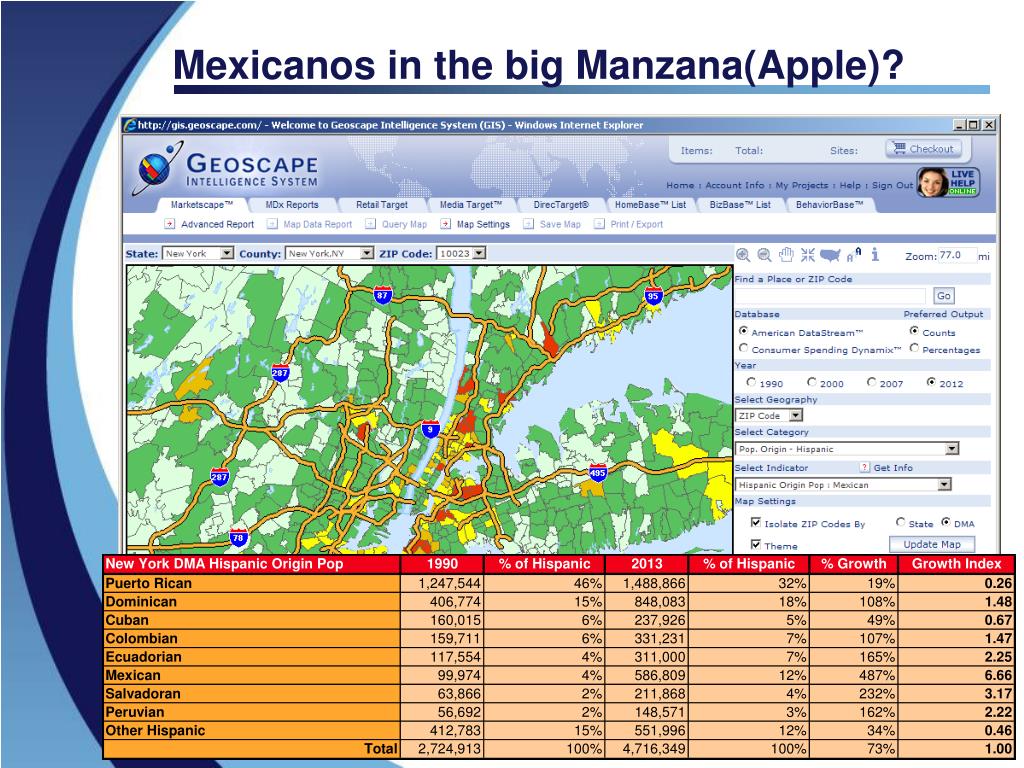Choose Counts as preferred output
This screenshot has width=1024, height=768.
click(x=914, y=331)
